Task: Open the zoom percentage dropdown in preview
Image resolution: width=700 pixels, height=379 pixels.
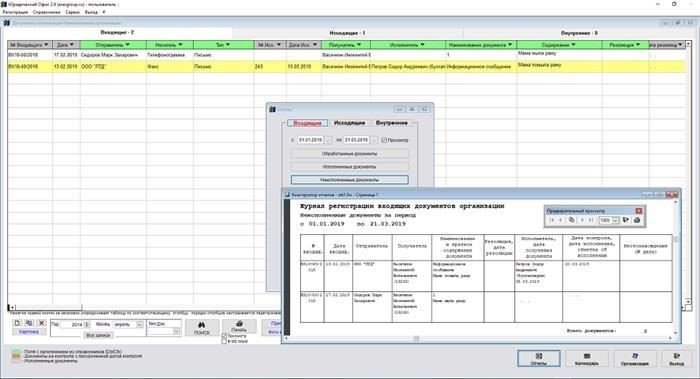Action: (615, 220)
